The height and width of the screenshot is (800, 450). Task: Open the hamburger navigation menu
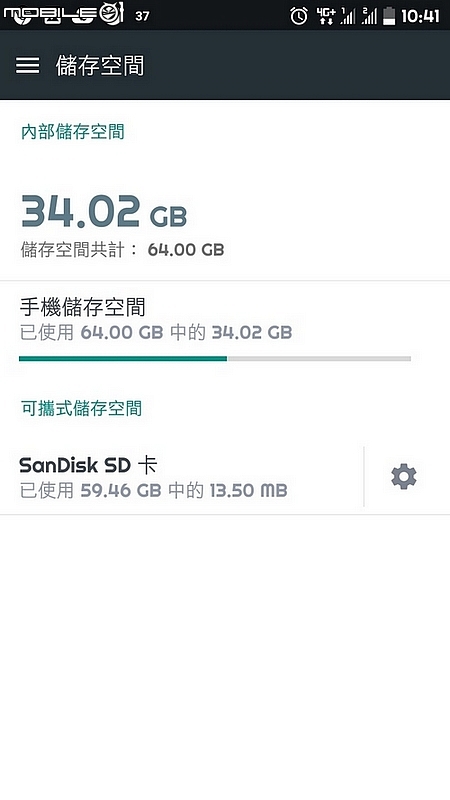click(28, 65)
